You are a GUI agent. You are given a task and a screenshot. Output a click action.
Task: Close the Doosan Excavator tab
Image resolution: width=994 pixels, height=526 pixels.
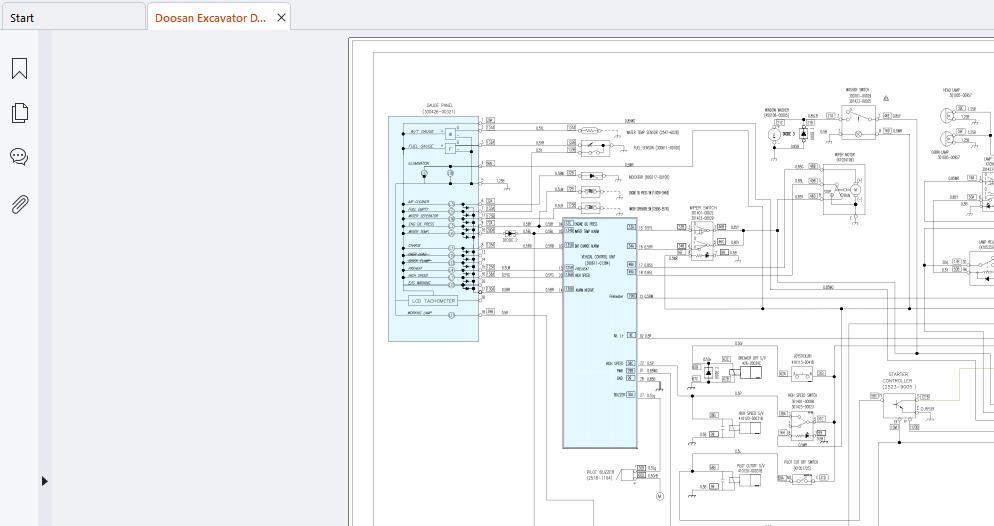pos(281,18)
